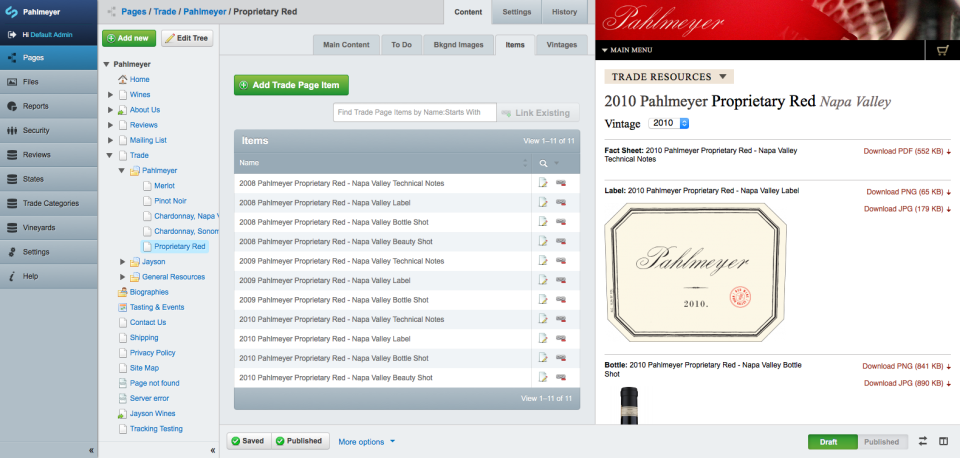The width and height of the screenshot is (960, 458).
Task: Sort items by Name column
Action: (x=383, y=163)
